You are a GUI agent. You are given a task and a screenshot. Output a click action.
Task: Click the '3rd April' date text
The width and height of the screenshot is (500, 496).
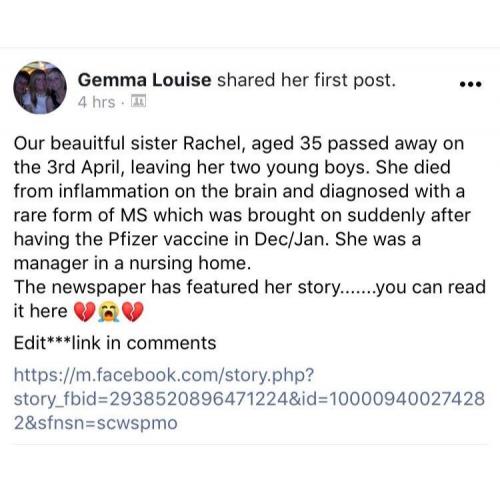86,167
